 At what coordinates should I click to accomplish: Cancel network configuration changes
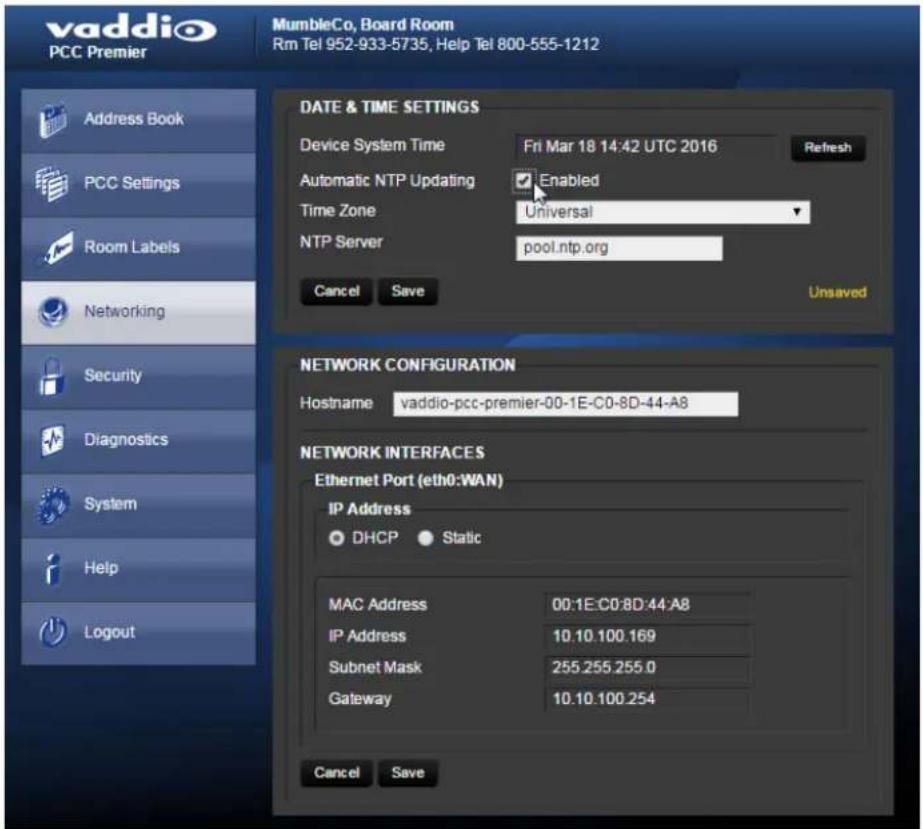click(x=337, y=772)
